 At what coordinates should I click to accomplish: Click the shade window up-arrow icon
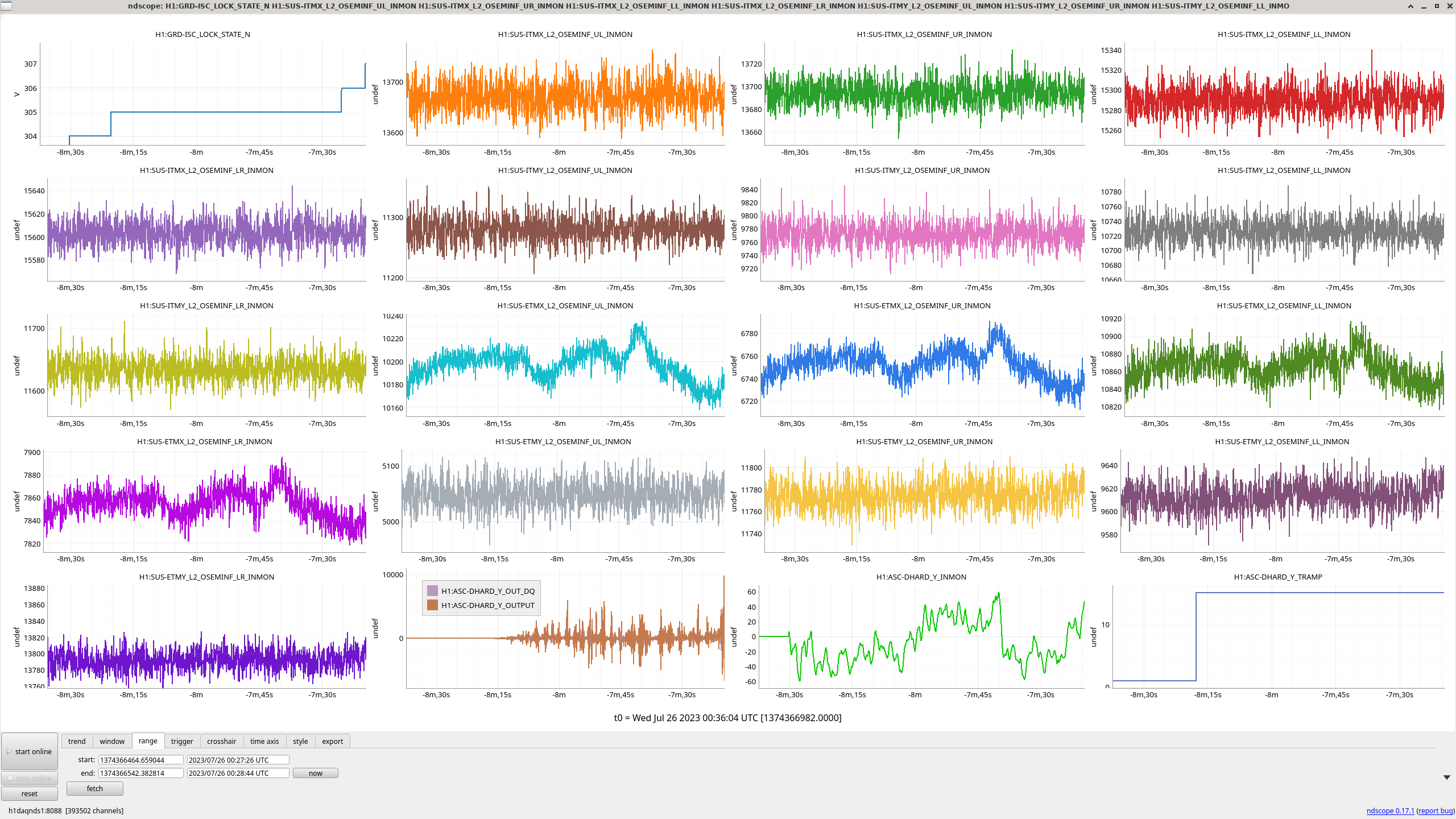1410,6
